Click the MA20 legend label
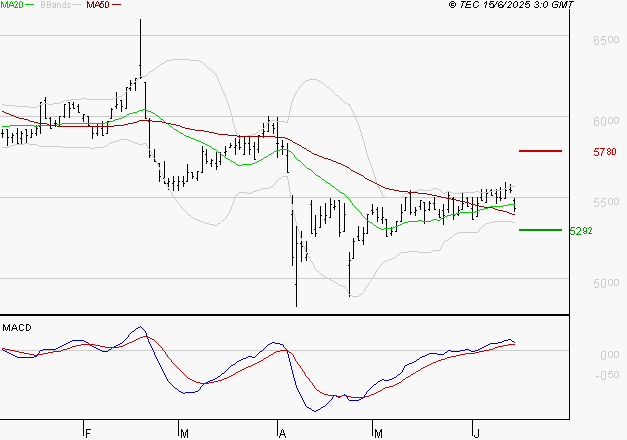627x440 pixels. [12, 5]
